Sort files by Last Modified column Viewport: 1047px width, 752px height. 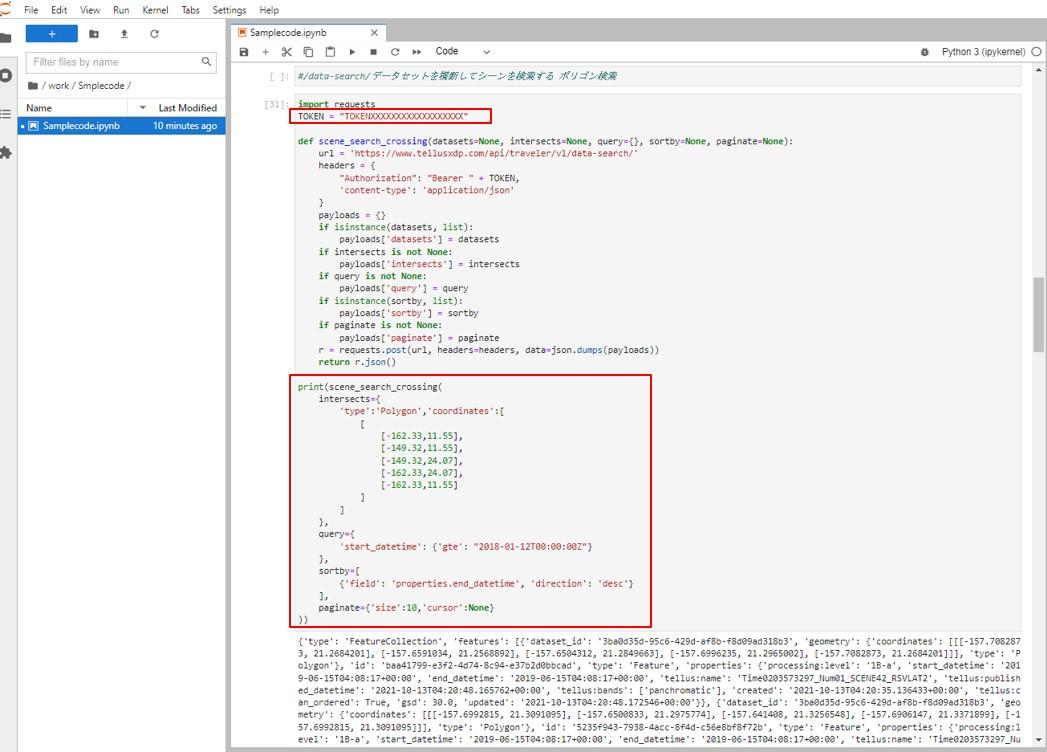coord(178,108)
